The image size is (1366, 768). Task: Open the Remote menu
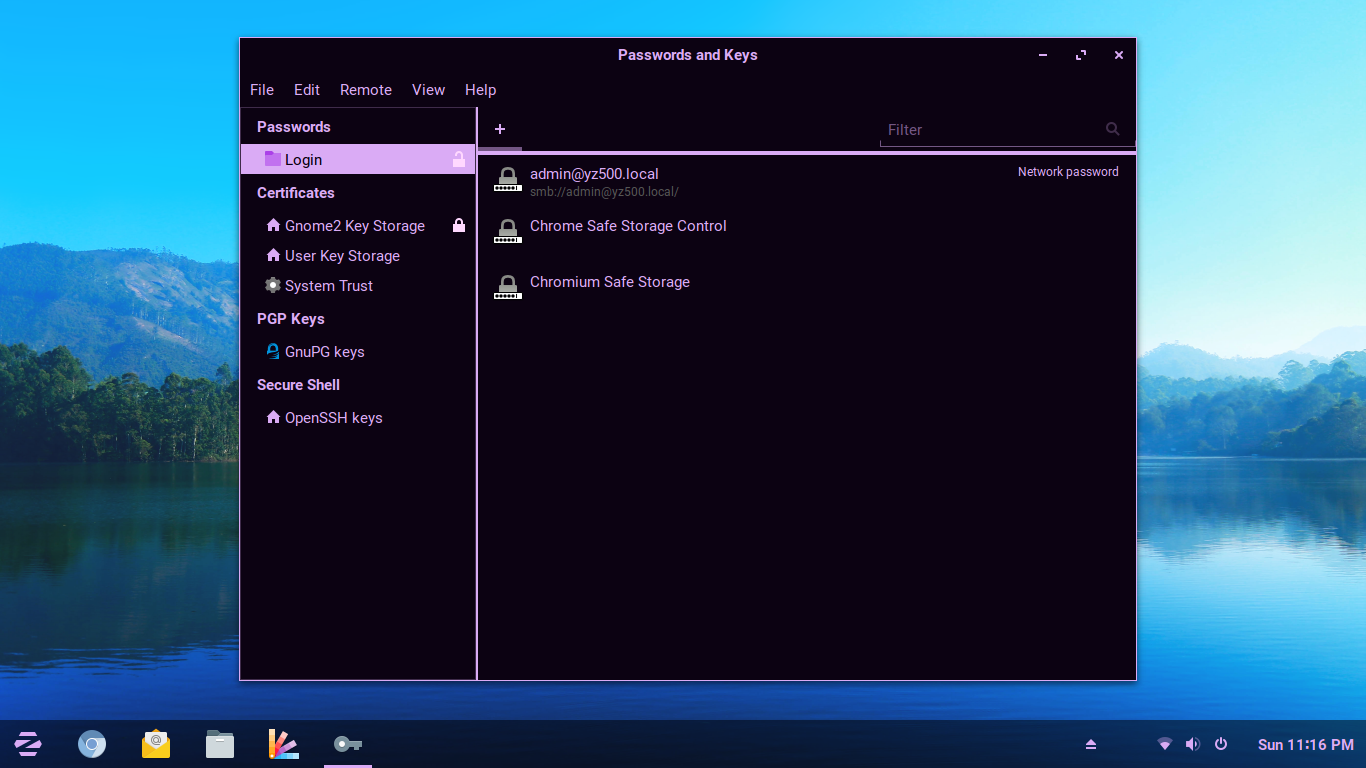point(366,90)
